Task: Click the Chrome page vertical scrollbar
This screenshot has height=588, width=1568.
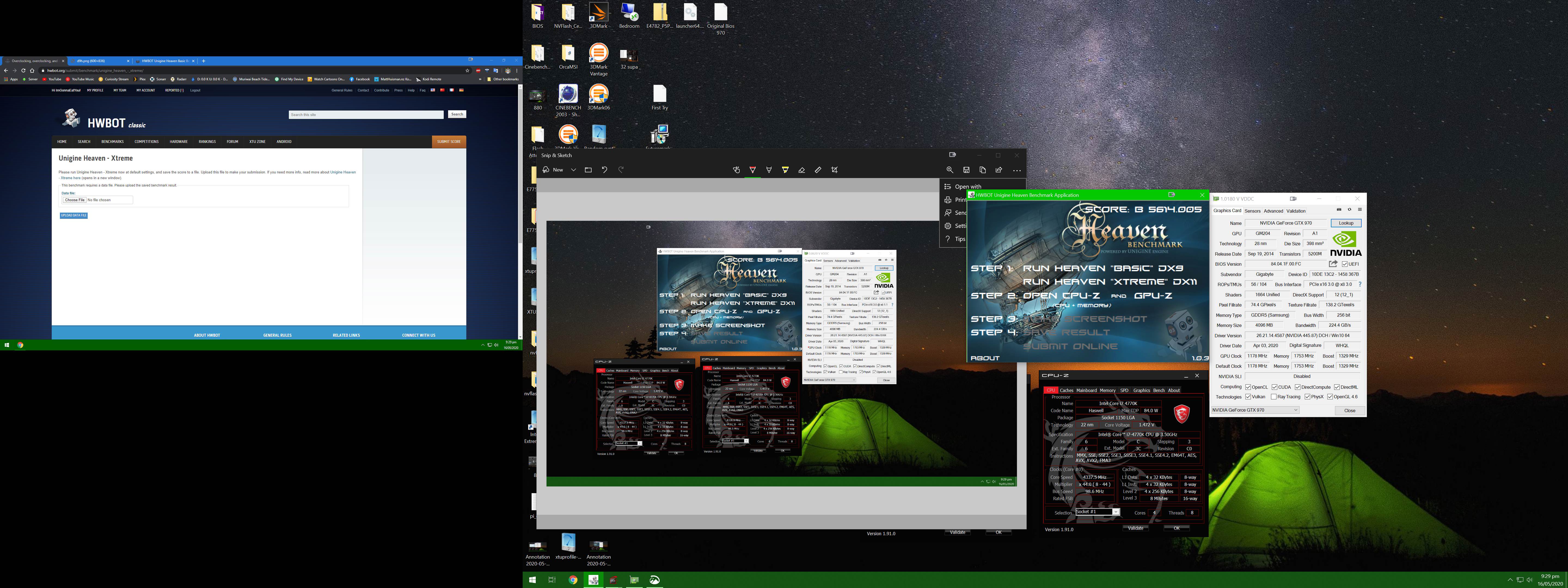Action: 520,211
